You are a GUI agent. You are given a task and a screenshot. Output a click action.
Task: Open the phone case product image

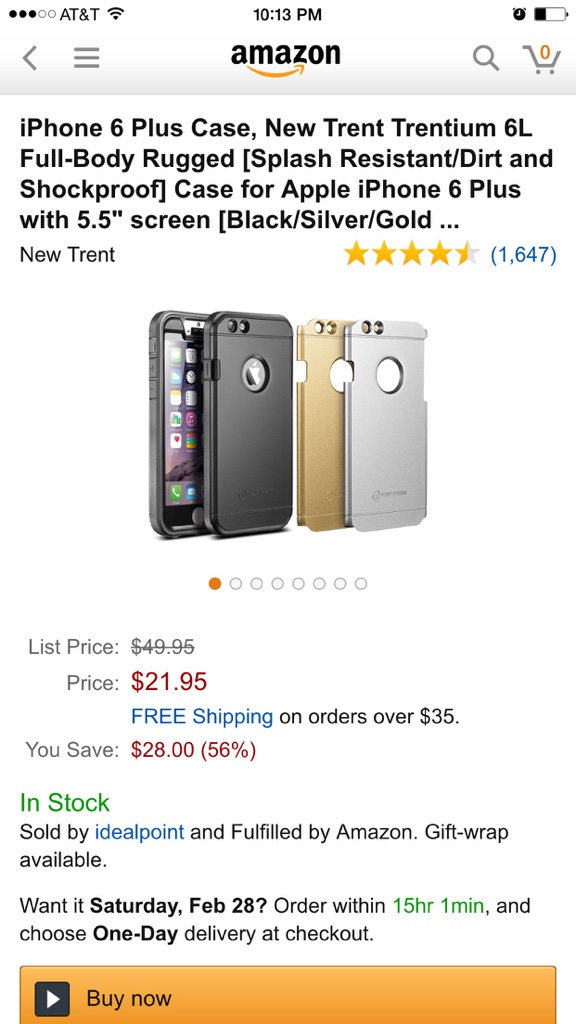click(288, 424)
